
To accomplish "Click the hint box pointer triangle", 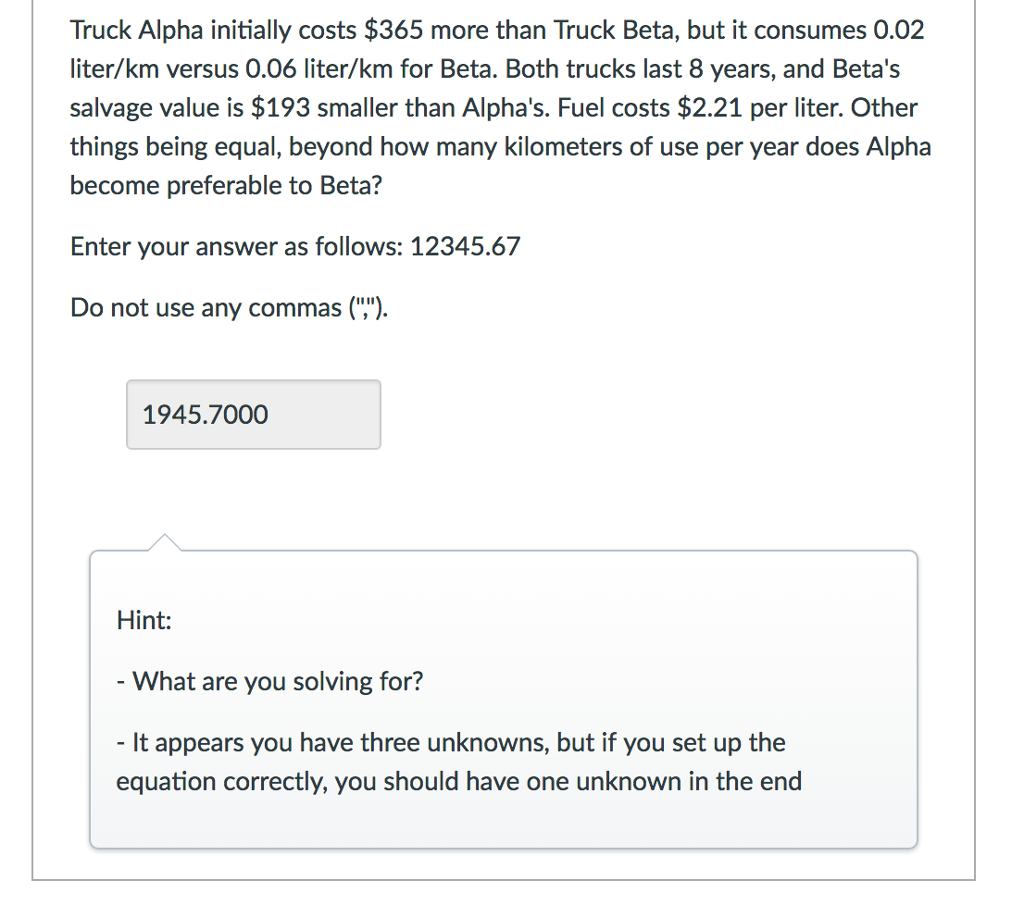I will pos(165,543).
